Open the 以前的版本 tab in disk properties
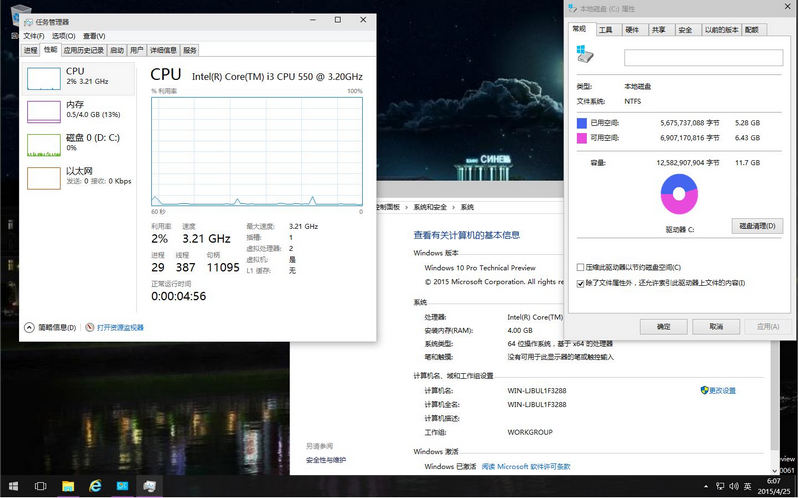 [721, 30]
